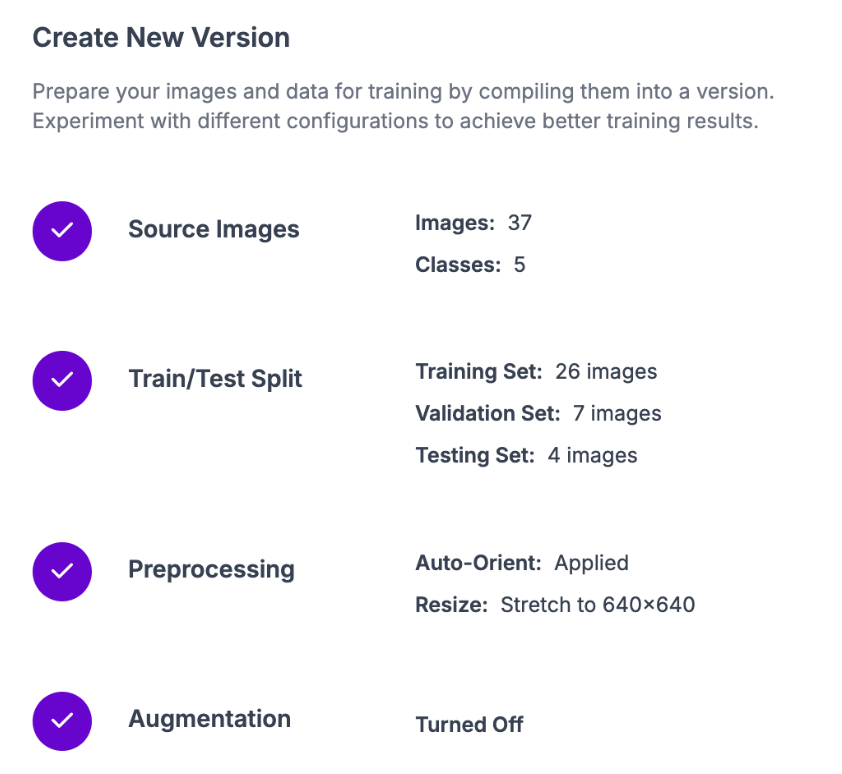Viewport: 842px width, 774px height.
Task: Click the Create New Version heading
Action: [161, 38]
